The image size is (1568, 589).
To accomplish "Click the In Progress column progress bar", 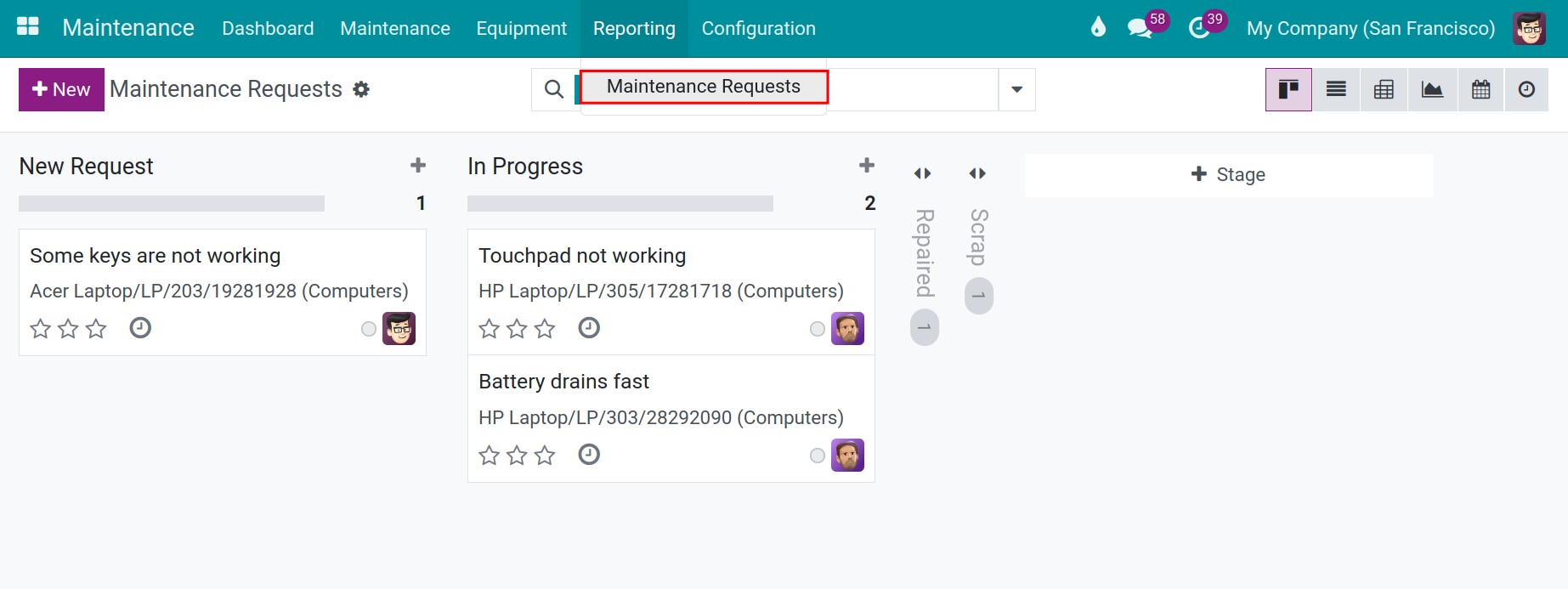I will coord(620,203).
